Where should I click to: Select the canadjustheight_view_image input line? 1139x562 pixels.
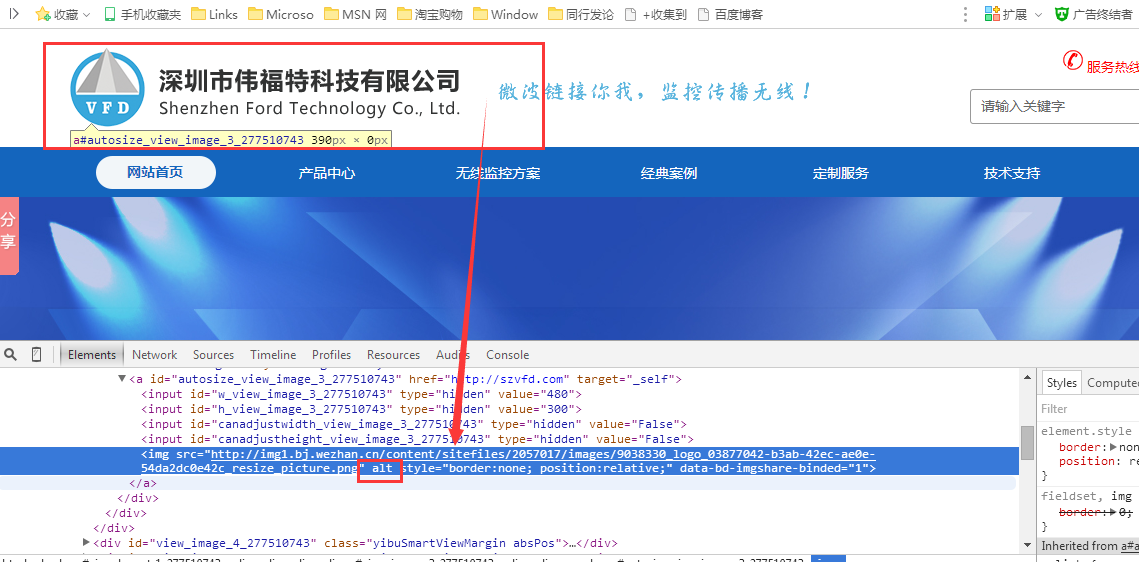pos(418,439)
